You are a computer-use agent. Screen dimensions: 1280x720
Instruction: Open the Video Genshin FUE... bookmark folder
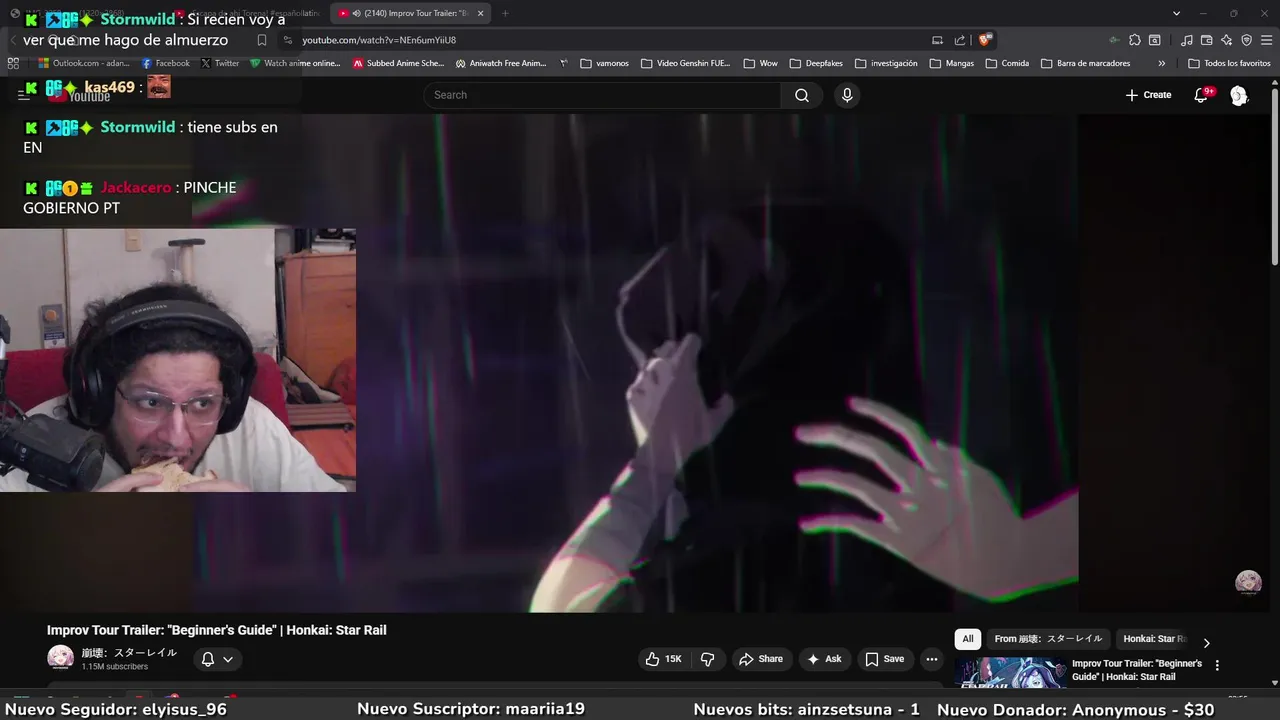coord(686,63)
